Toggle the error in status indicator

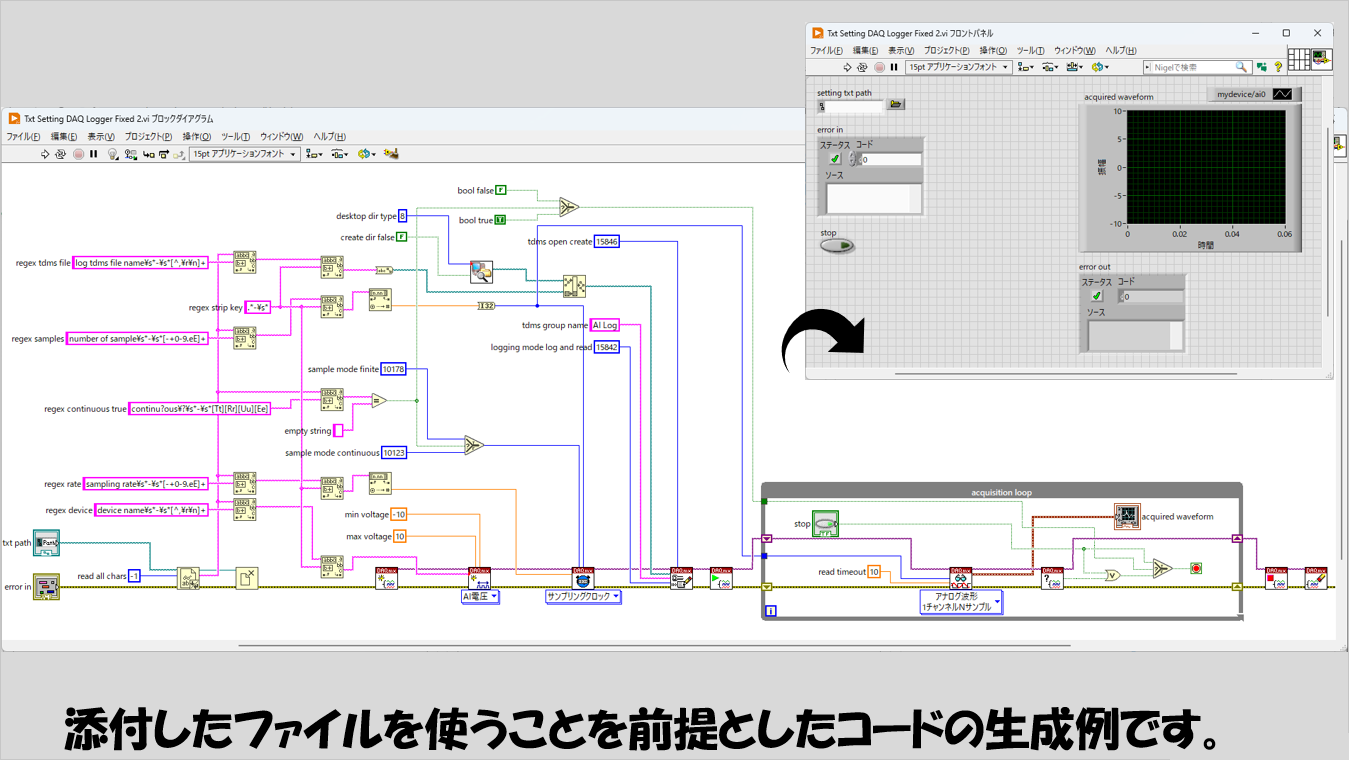click(834, 159)
